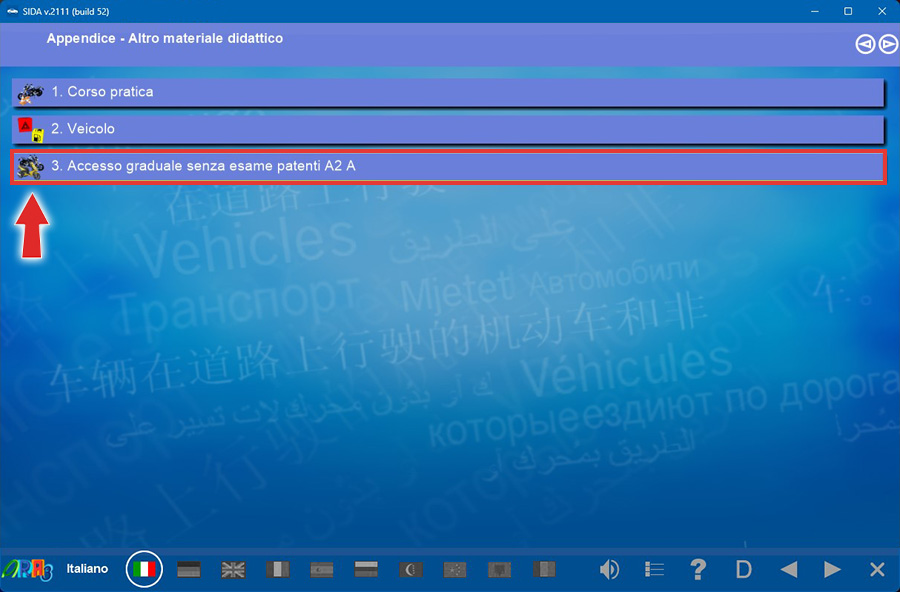Choose the British Union Jack flag

(233, 569)
